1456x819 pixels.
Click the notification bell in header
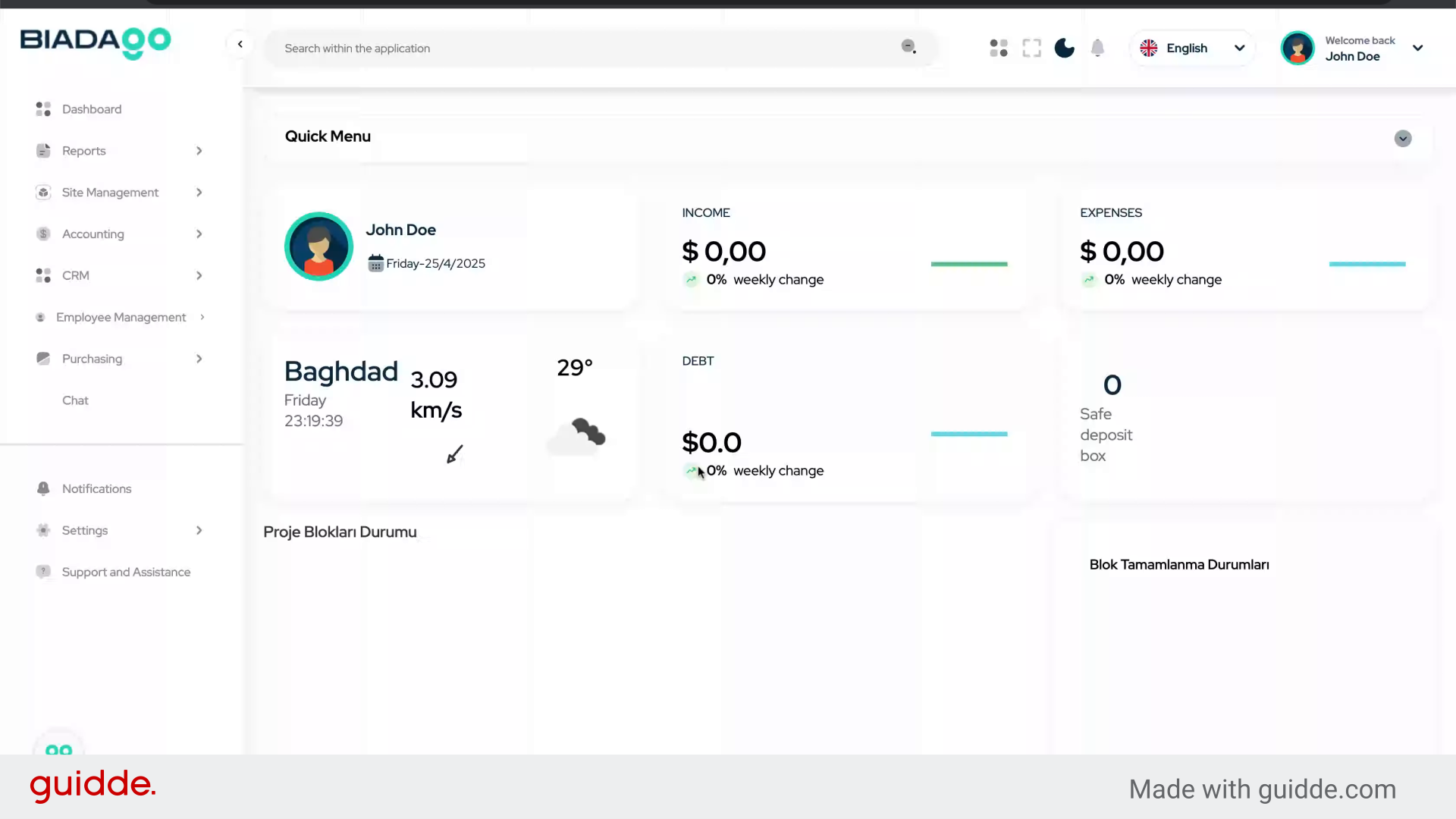(1097, 48)
